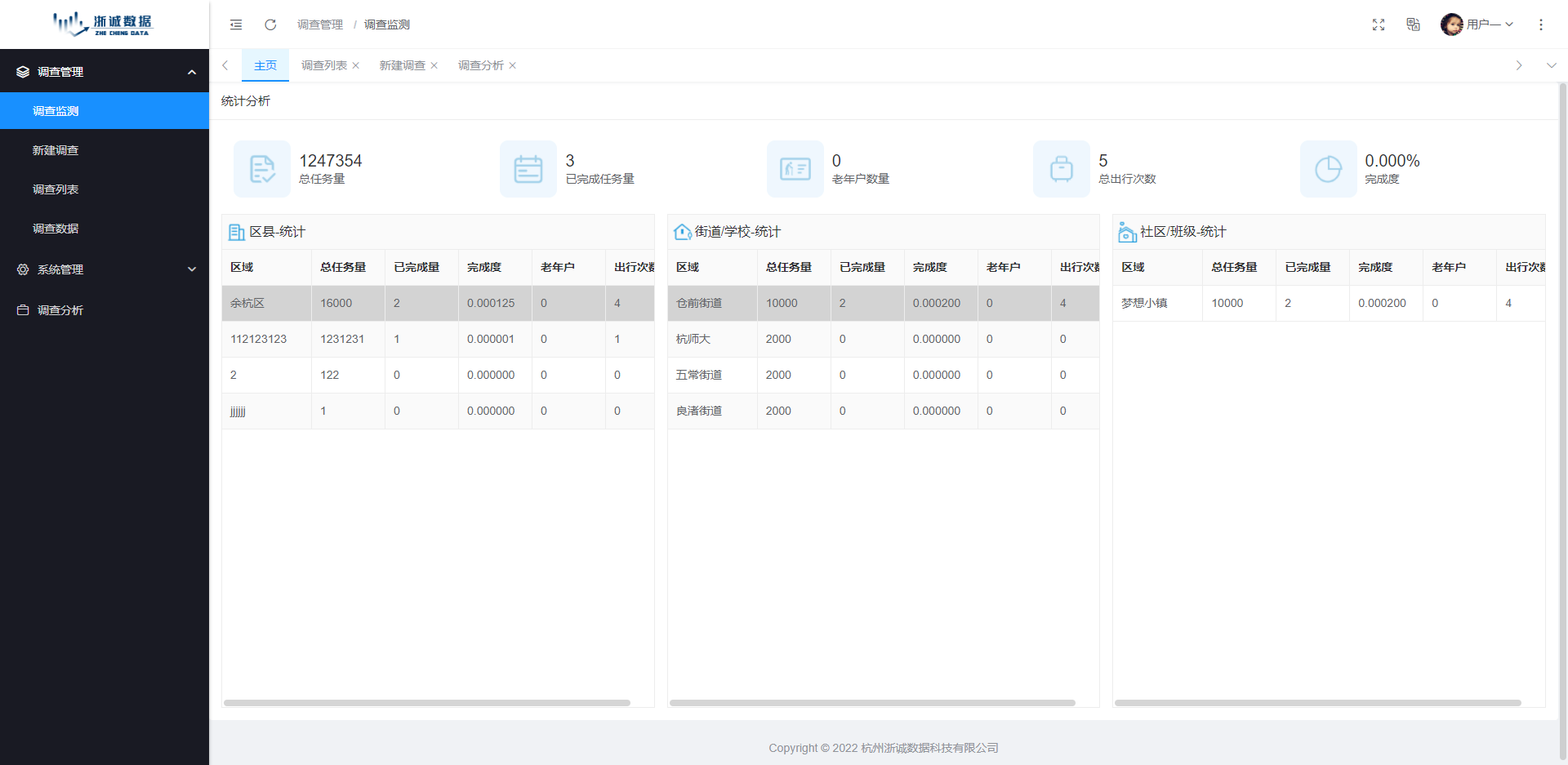1568x765 pixels.
Task: Click the completion rate pie chart icon
Action: 1328,169
